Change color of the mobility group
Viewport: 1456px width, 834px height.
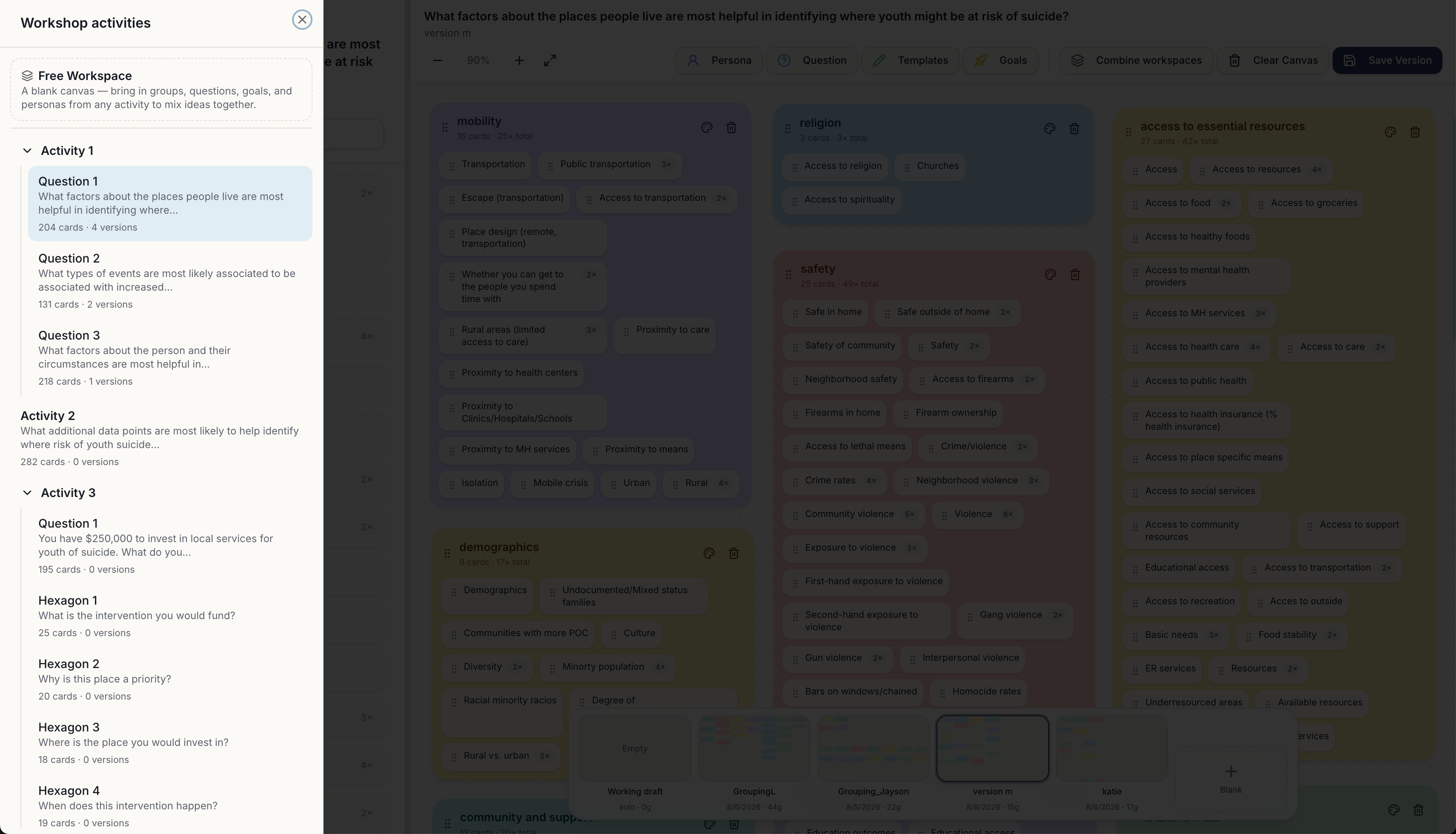[707, 128]
